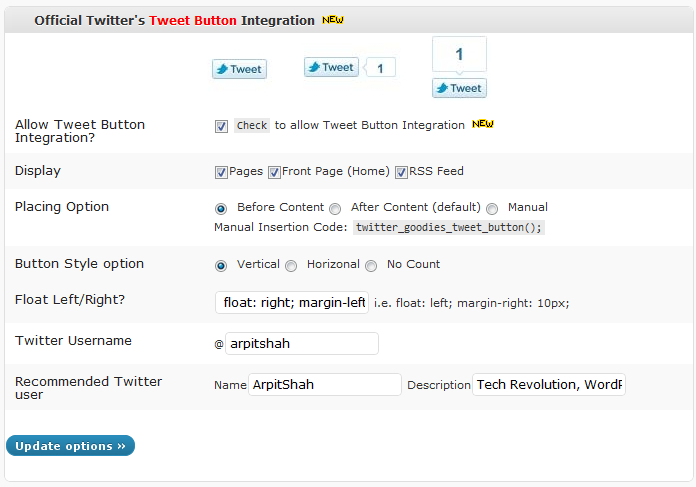This screenshot has width=696, height=487.
Task: Click the Twitter Username field containing arpitshah
Action: 302,344
